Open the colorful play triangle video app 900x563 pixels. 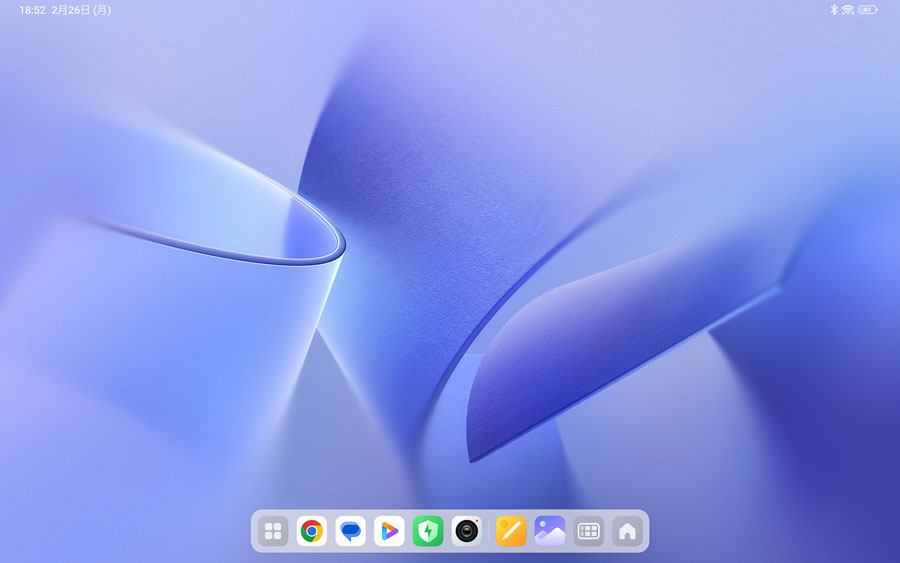click(389, 531)
